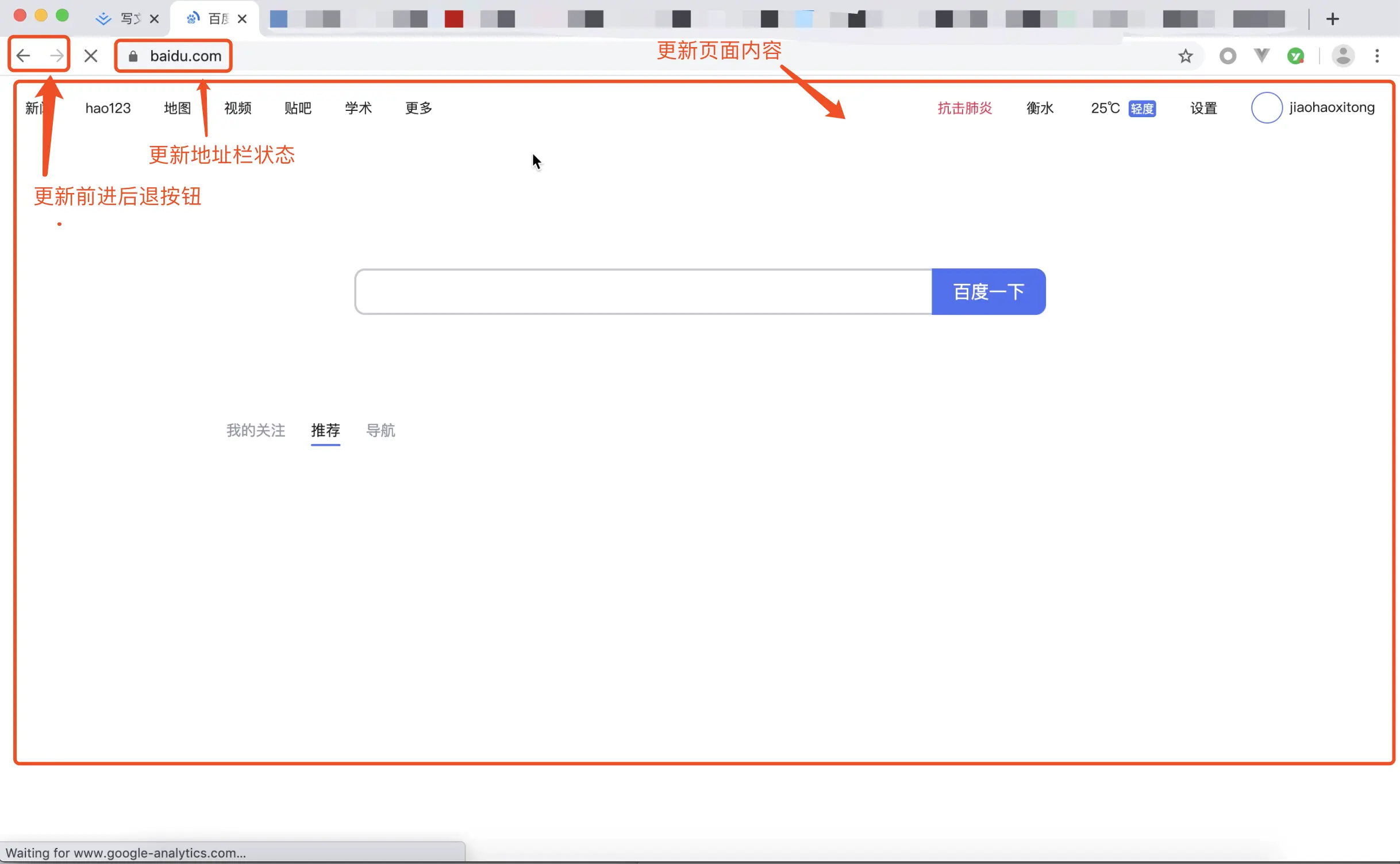Open Chrome profile avatar icon
Image resolution: width=1400 pixels, height=864 pixels.
[x=1343, y=56]
